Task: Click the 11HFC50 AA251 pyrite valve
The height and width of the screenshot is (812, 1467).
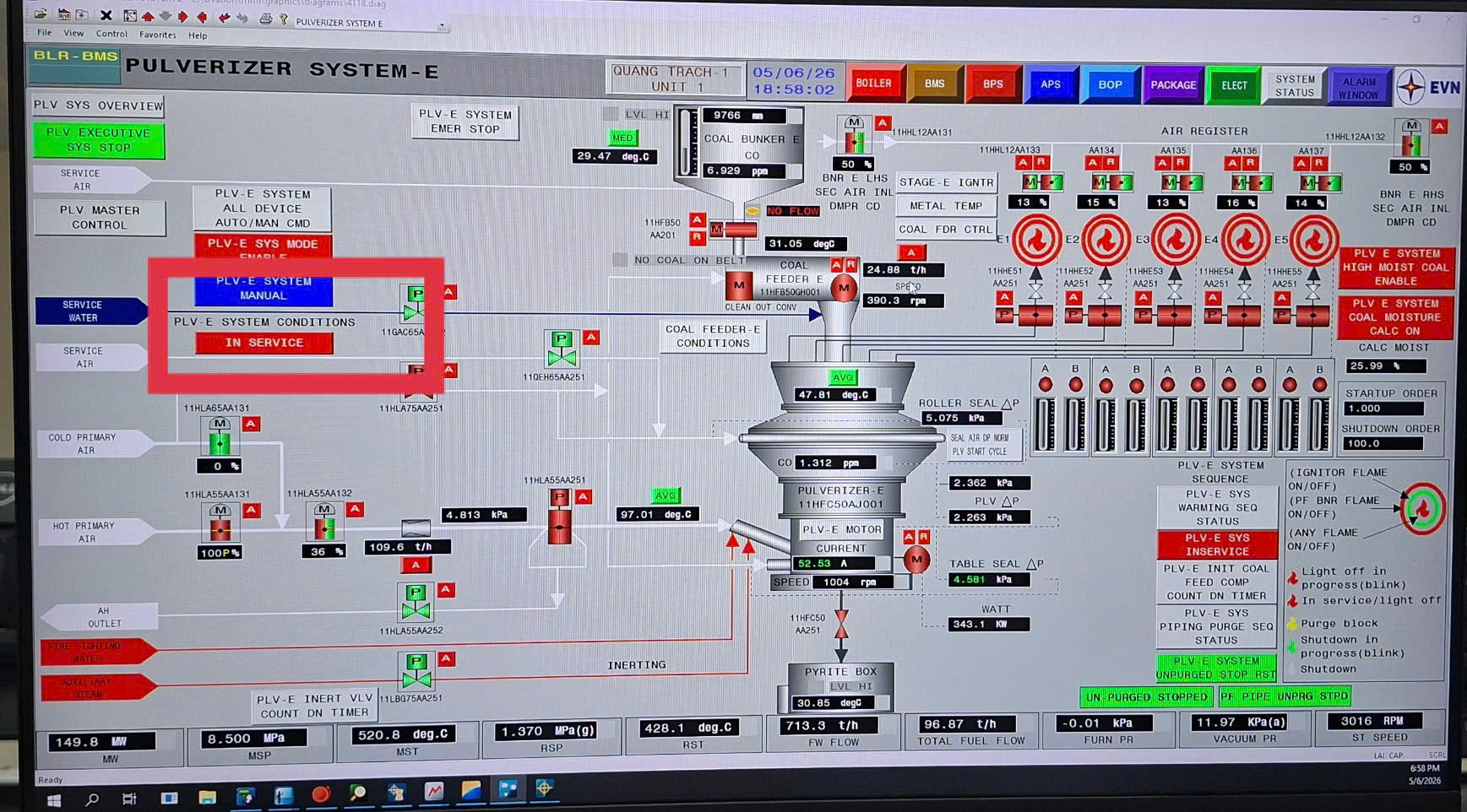Action: [x=841, y=624]
